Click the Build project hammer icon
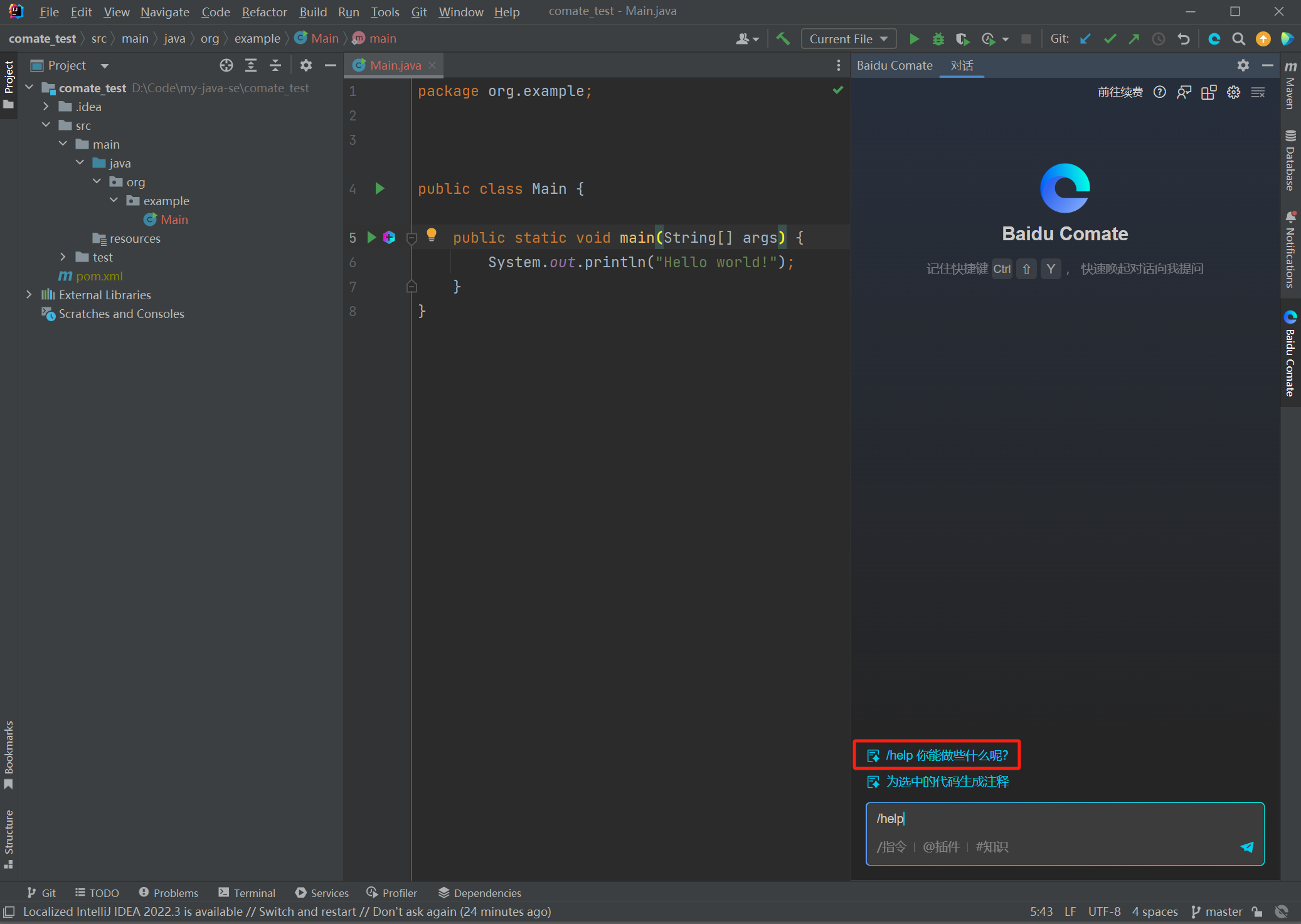 [x=783, y=39]
